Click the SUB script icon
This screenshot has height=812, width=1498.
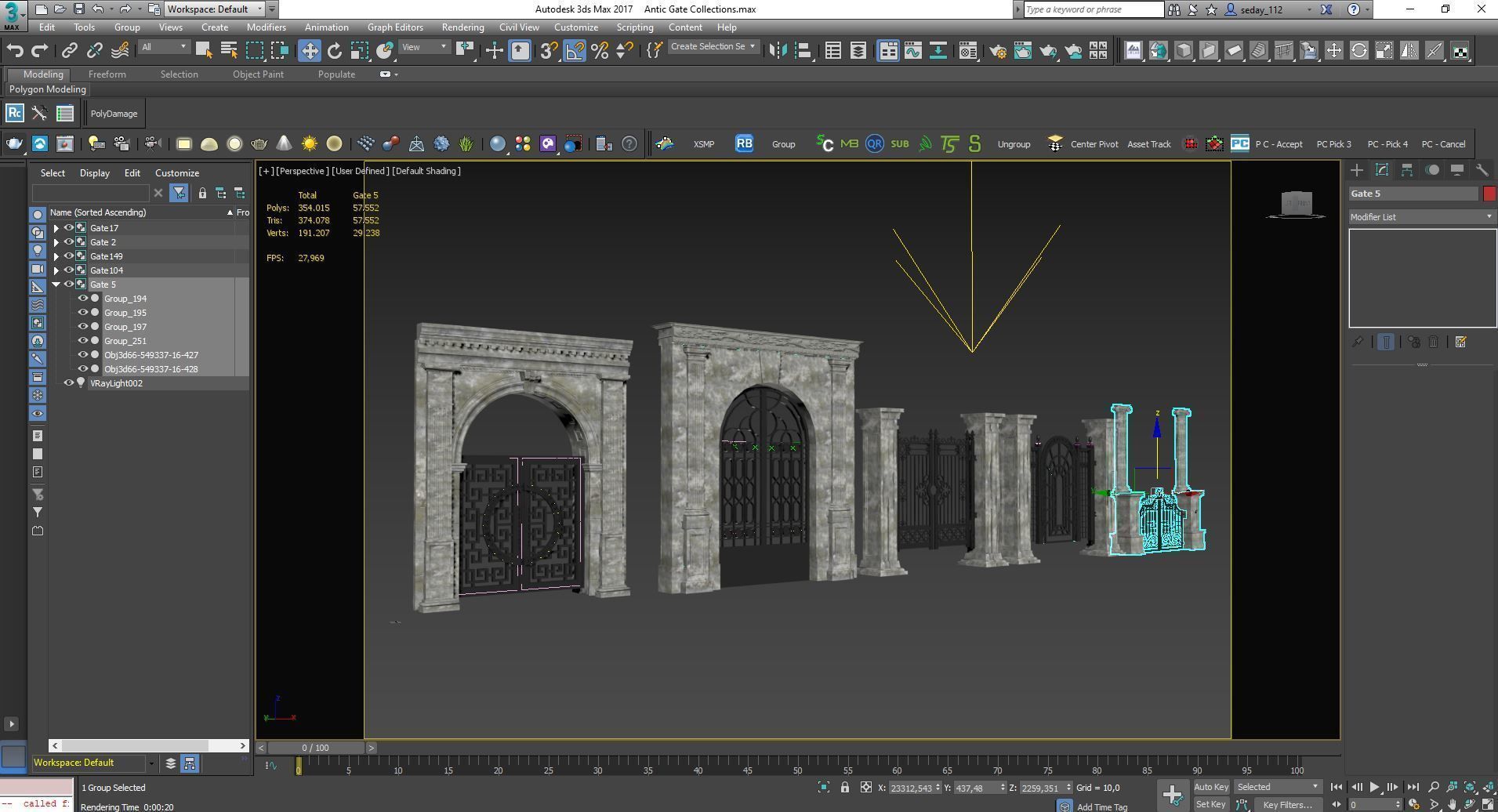click(899, 143)
